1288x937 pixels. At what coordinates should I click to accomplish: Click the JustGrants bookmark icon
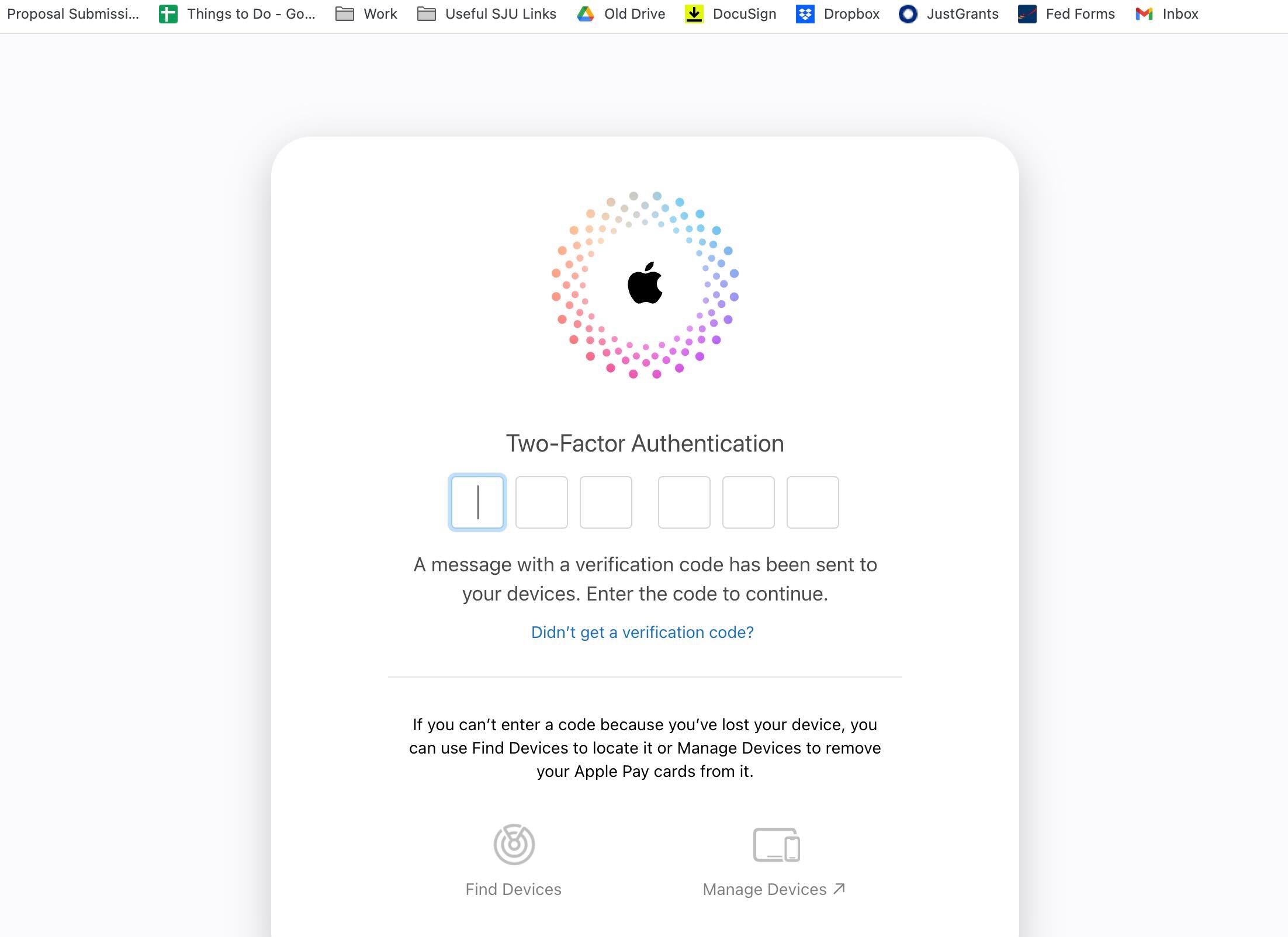[x=908, y=14]
